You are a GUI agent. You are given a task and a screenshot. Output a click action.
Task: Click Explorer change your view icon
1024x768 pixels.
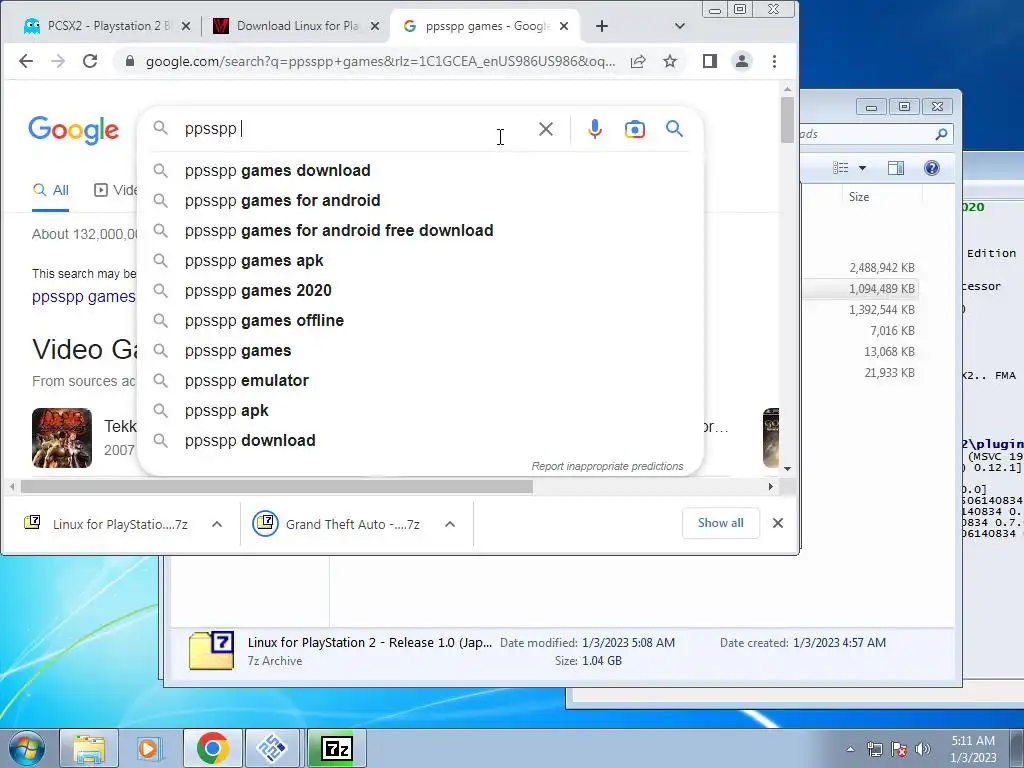tap(840, 168)
